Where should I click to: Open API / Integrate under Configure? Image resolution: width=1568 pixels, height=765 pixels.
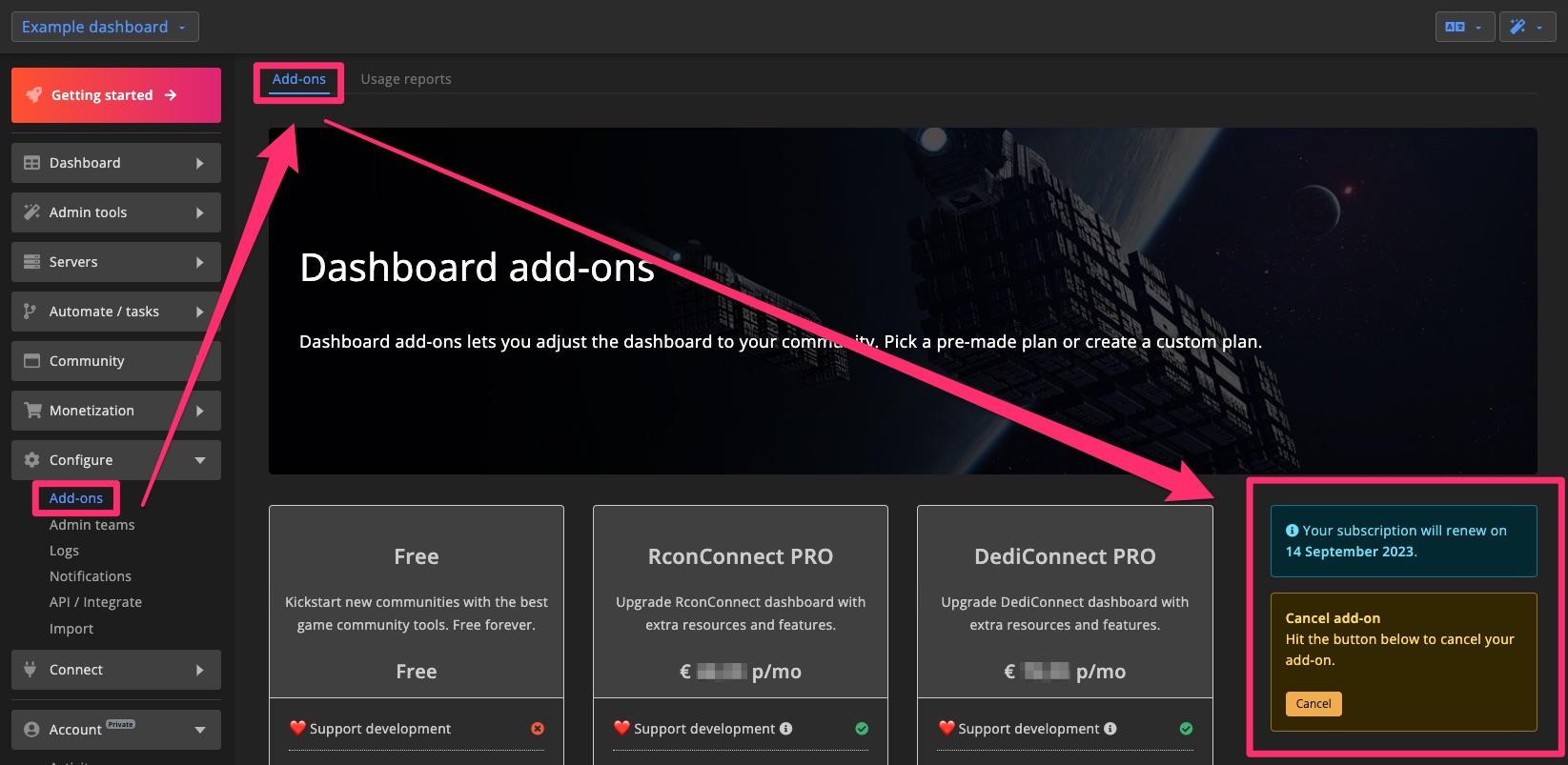click(95, 602)
